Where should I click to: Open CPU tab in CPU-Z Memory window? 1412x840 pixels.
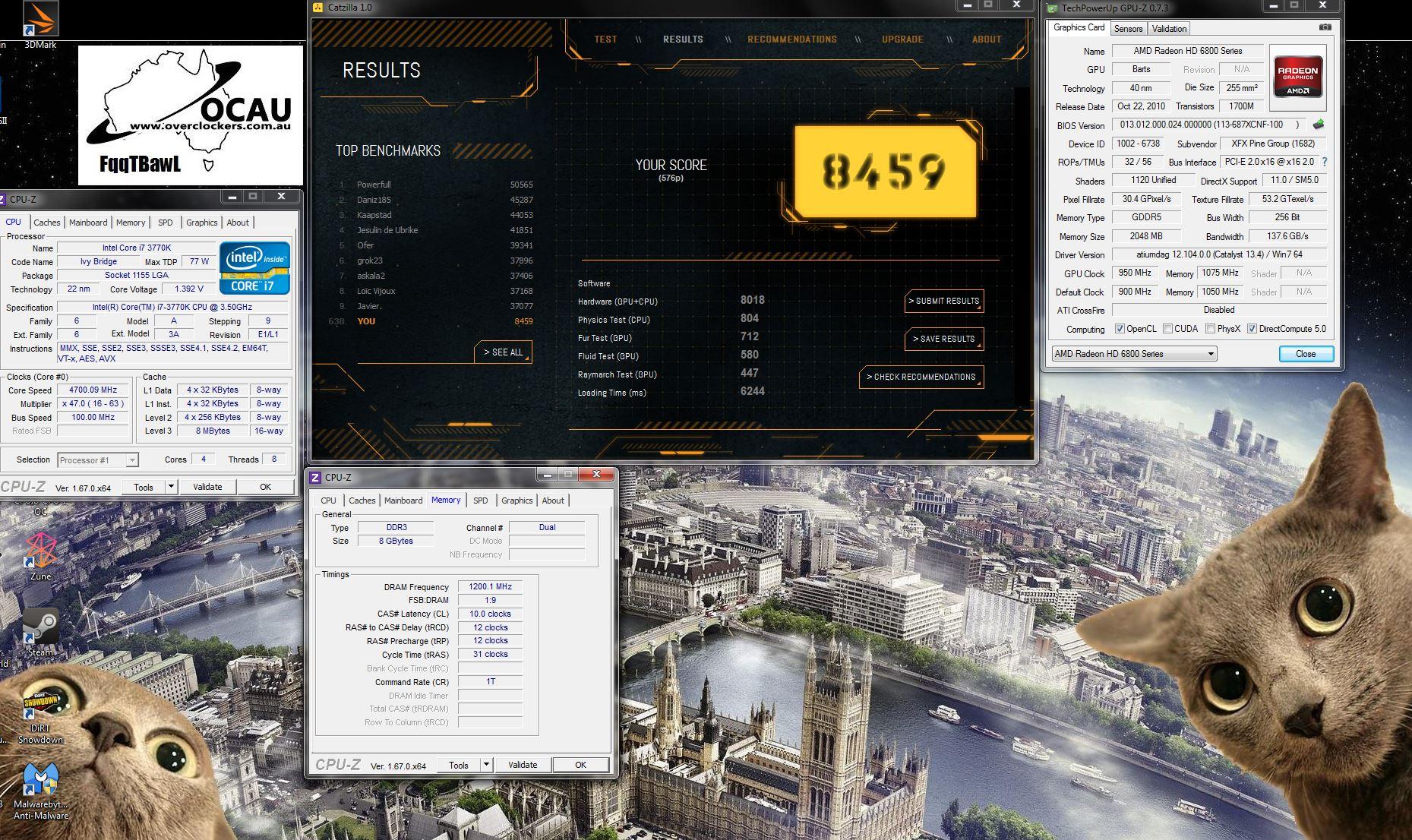click(x=328, y=501)
